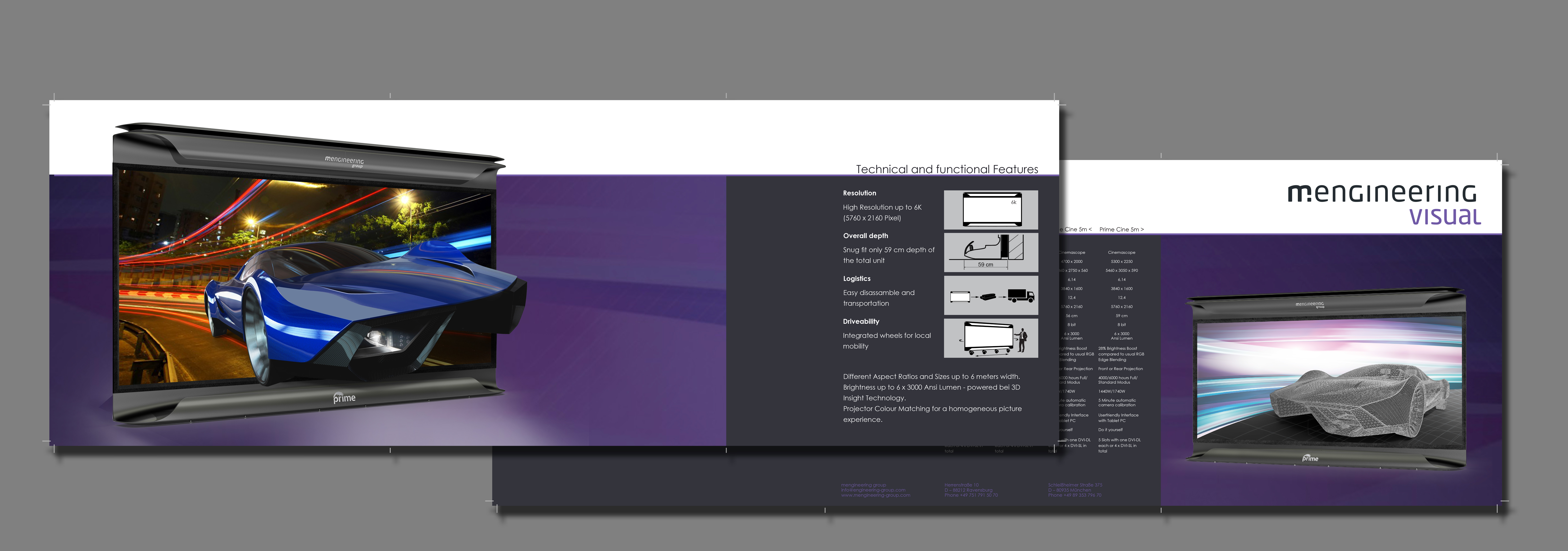Viewport: 1568px width, 551px height.
Task: Click the 'Prime Cine 5m >' column header
Action: (x=1121, y=230)
